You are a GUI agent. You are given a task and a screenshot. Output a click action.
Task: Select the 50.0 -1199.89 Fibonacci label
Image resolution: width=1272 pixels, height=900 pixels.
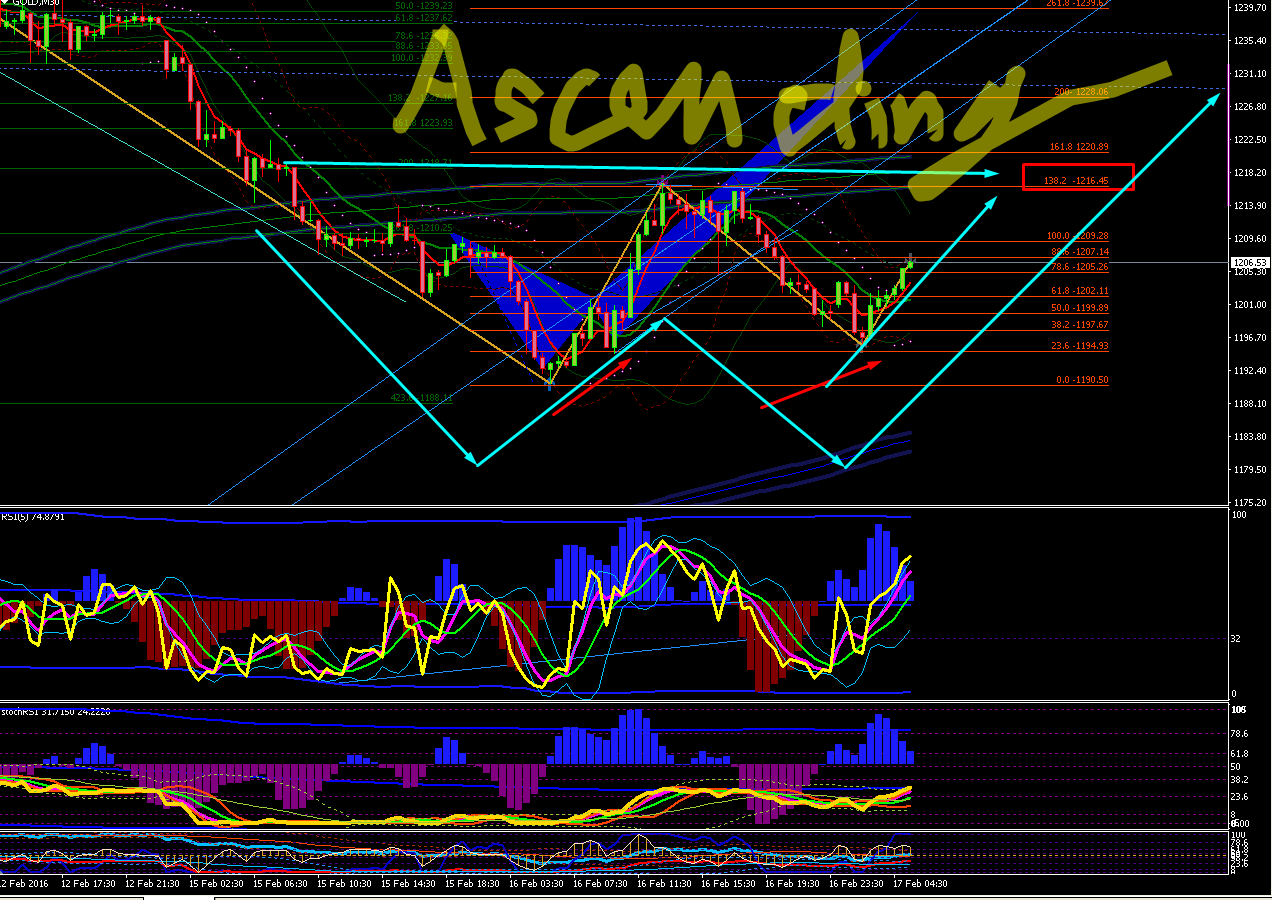coord(1079,308)
